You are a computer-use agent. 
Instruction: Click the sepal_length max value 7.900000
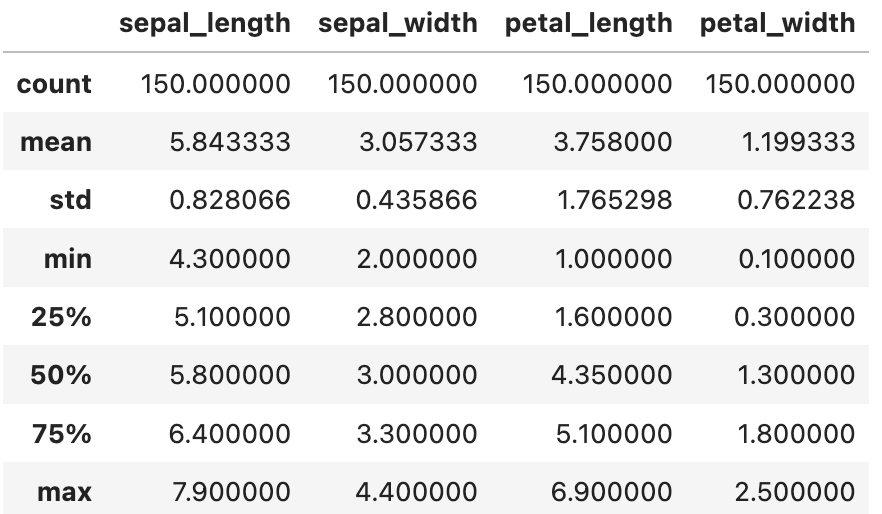[231, 492]
